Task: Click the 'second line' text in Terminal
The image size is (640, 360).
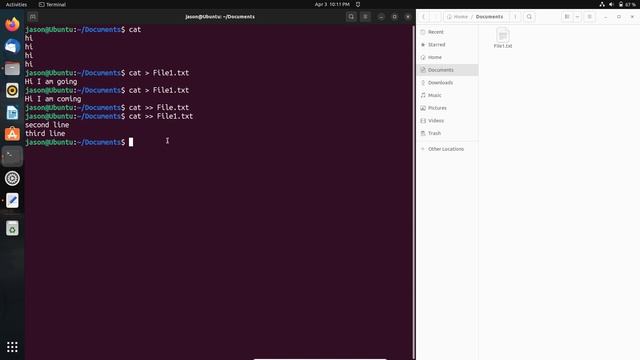Action: point(47,125)
